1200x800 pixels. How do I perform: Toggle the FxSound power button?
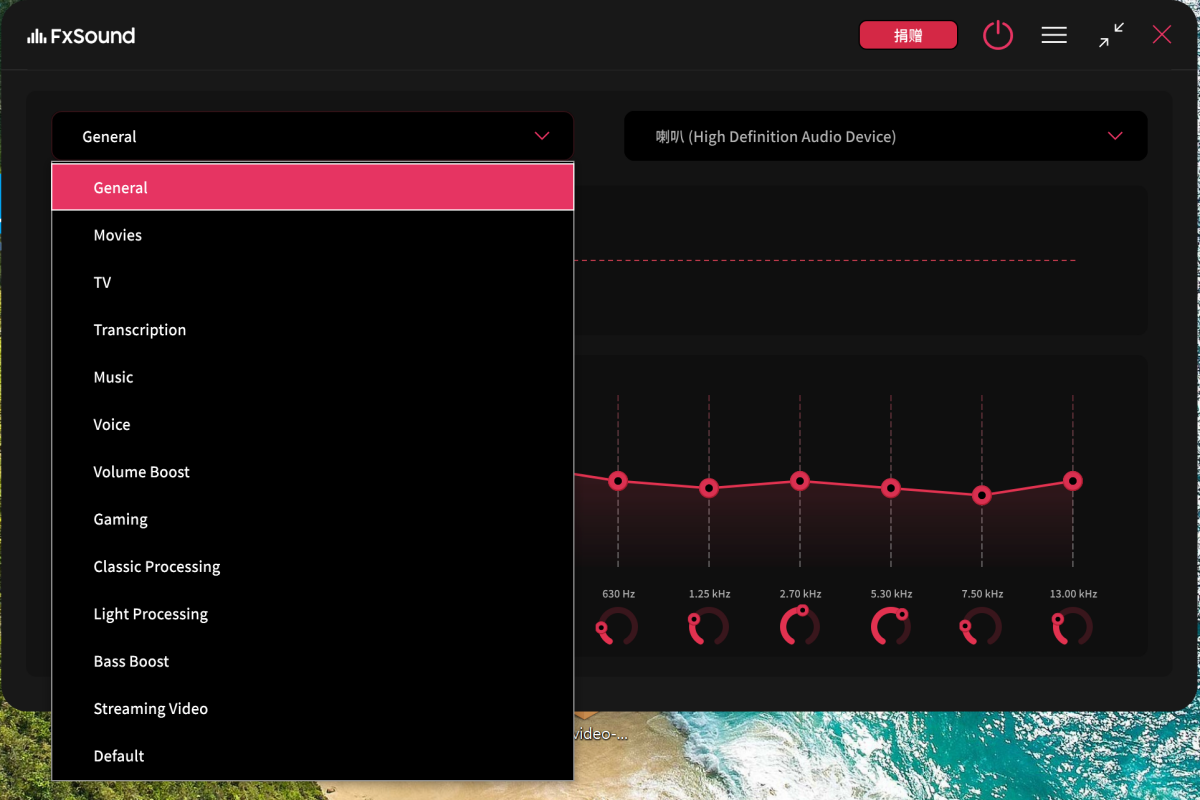(x=997, y=36)
